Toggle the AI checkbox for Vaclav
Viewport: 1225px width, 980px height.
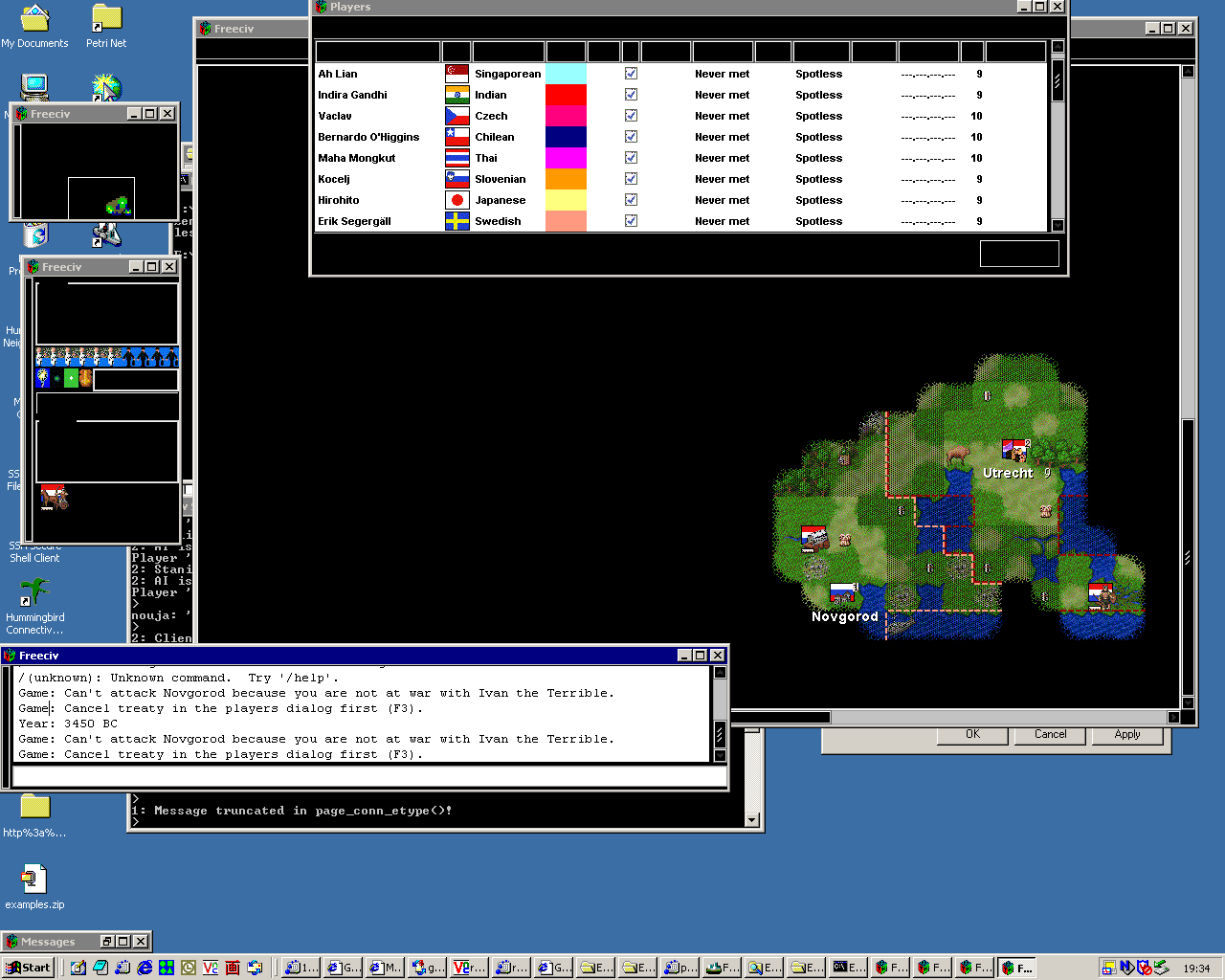631,116
